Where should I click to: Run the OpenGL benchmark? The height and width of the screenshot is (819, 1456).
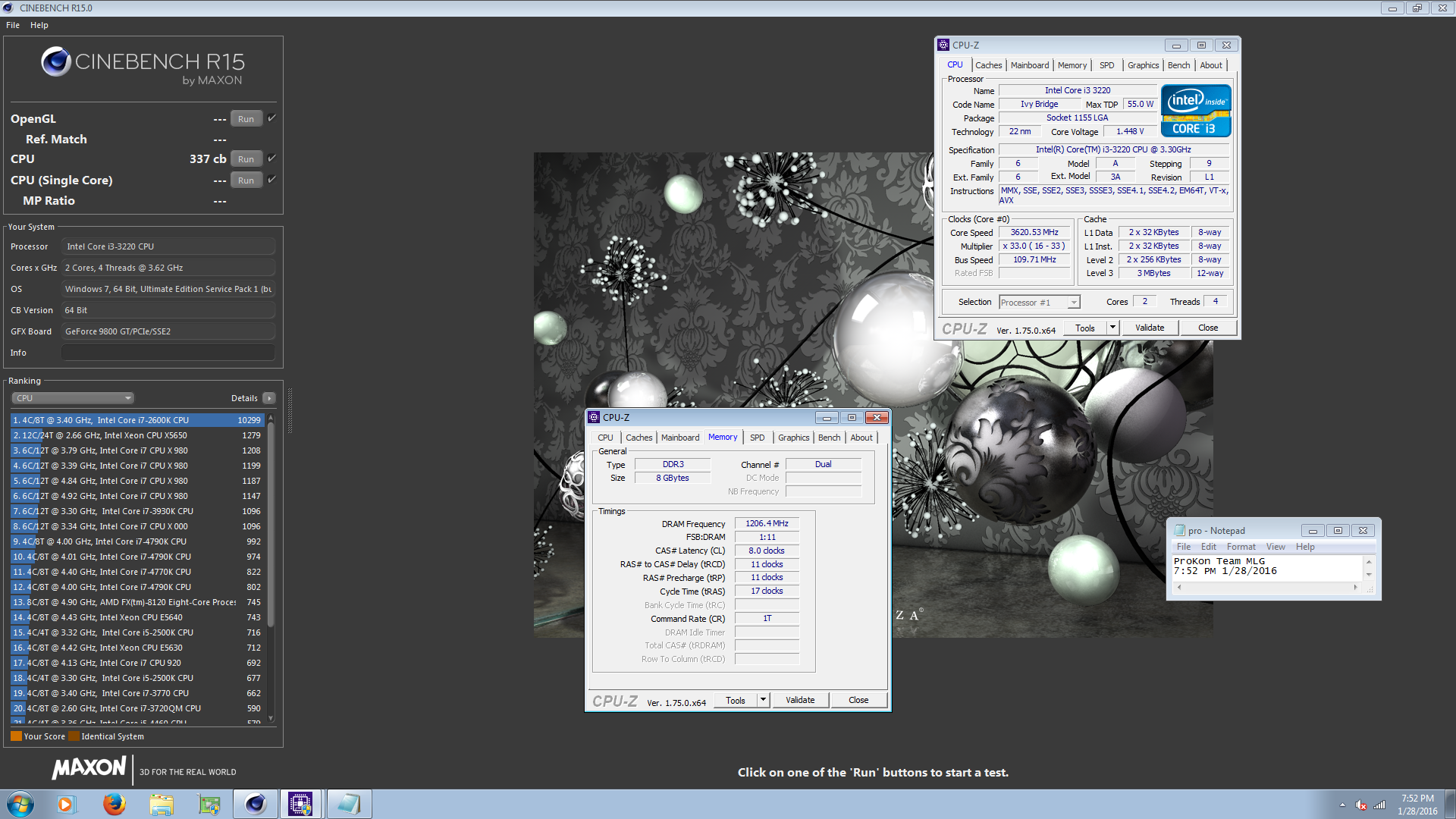(x=246, y=119)
